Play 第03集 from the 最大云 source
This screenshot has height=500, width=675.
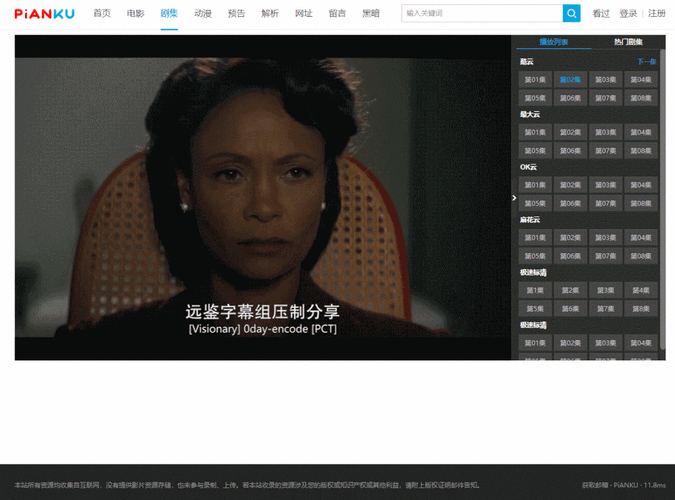tap(606, 132)
